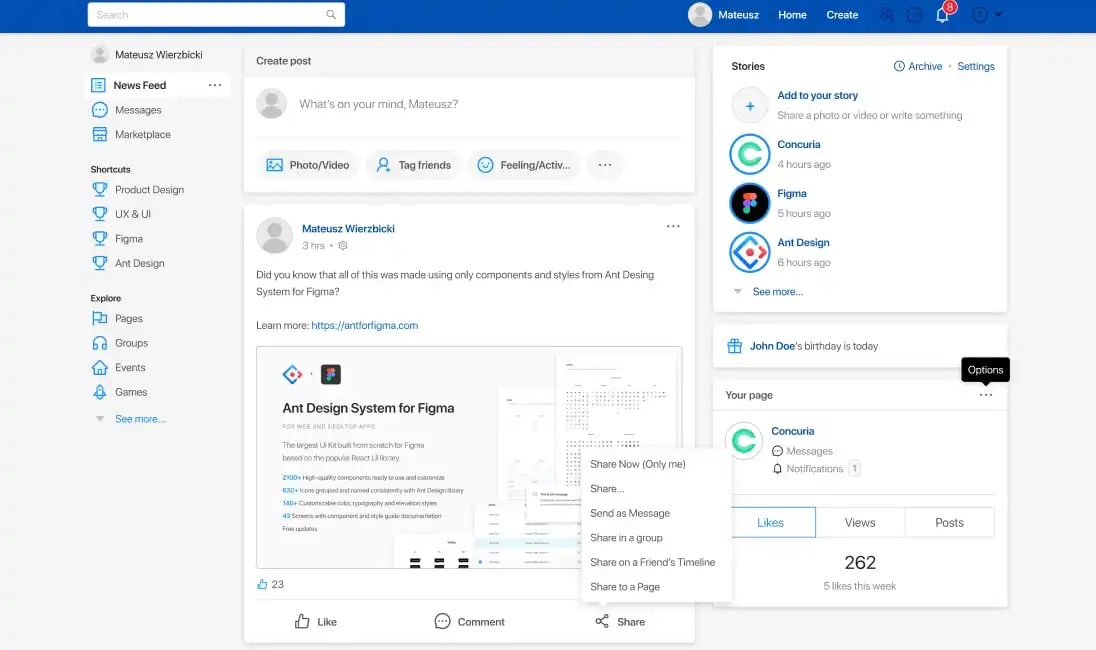Open Stories Settings link
This screenshot has width=1096, height=650.
pyautogui.click(x=976, y=66)
